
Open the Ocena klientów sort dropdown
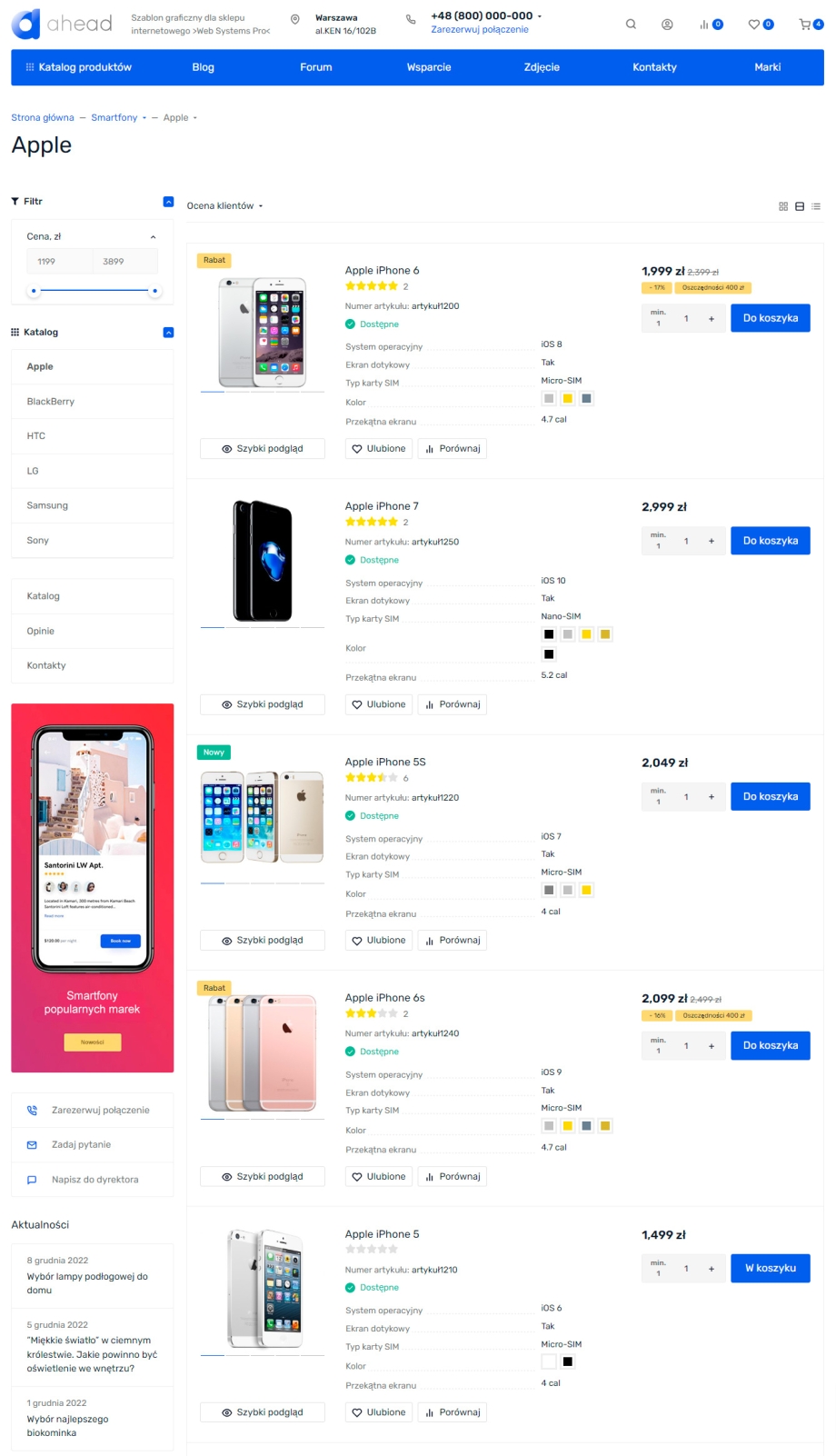tap(224, 206)
